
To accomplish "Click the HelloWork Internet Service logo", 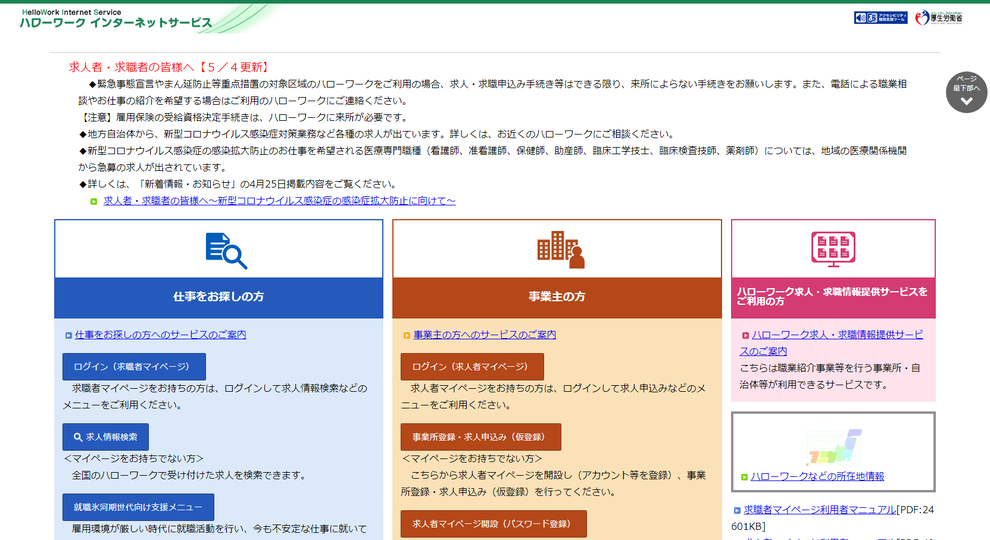I will coord(116,20).
